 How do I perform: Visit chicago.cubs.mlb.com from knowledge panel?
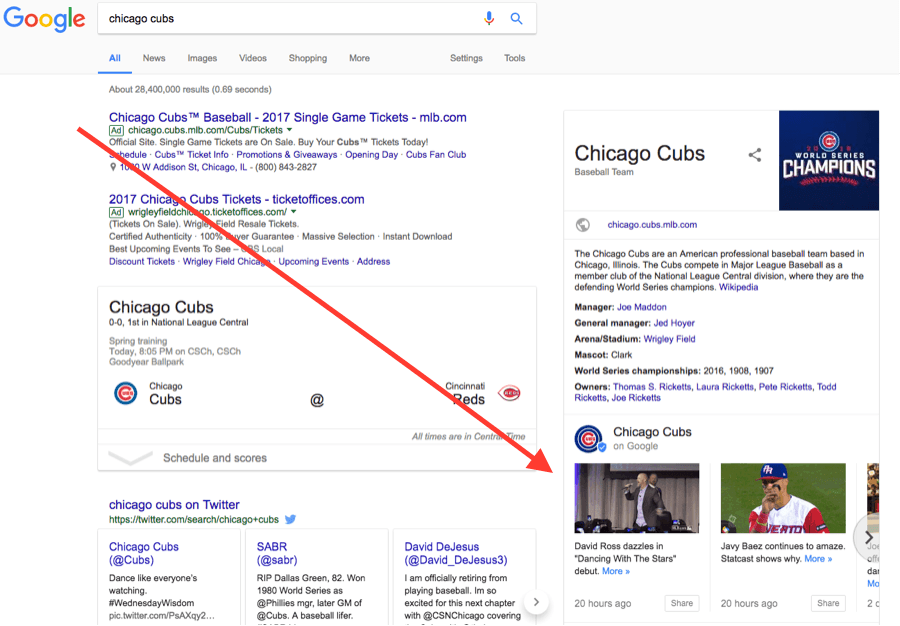(652, 225)
